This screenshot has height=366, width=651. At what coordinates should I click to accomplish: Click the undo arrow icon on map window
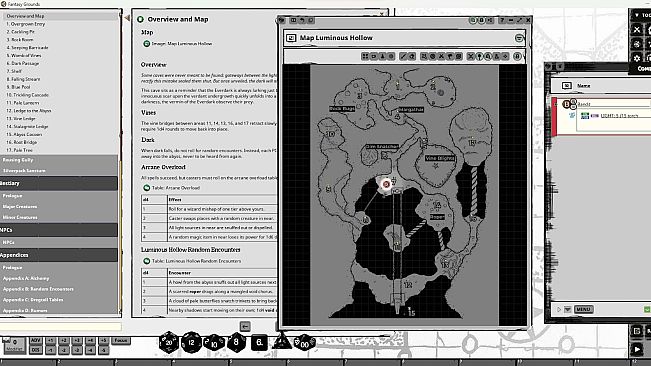(x=302, y=20)
